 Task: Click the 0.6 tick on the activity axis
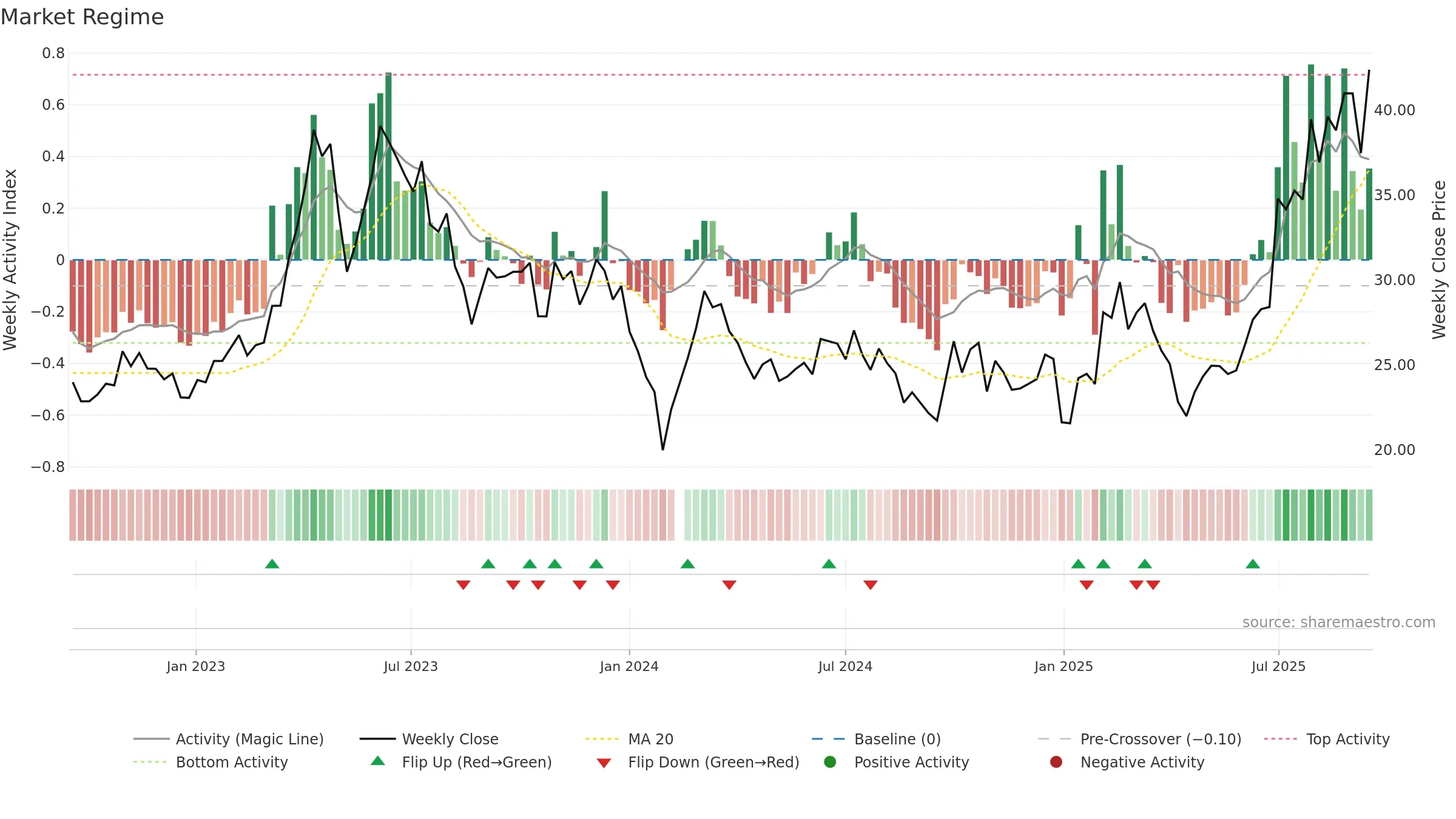coord(53,105)
